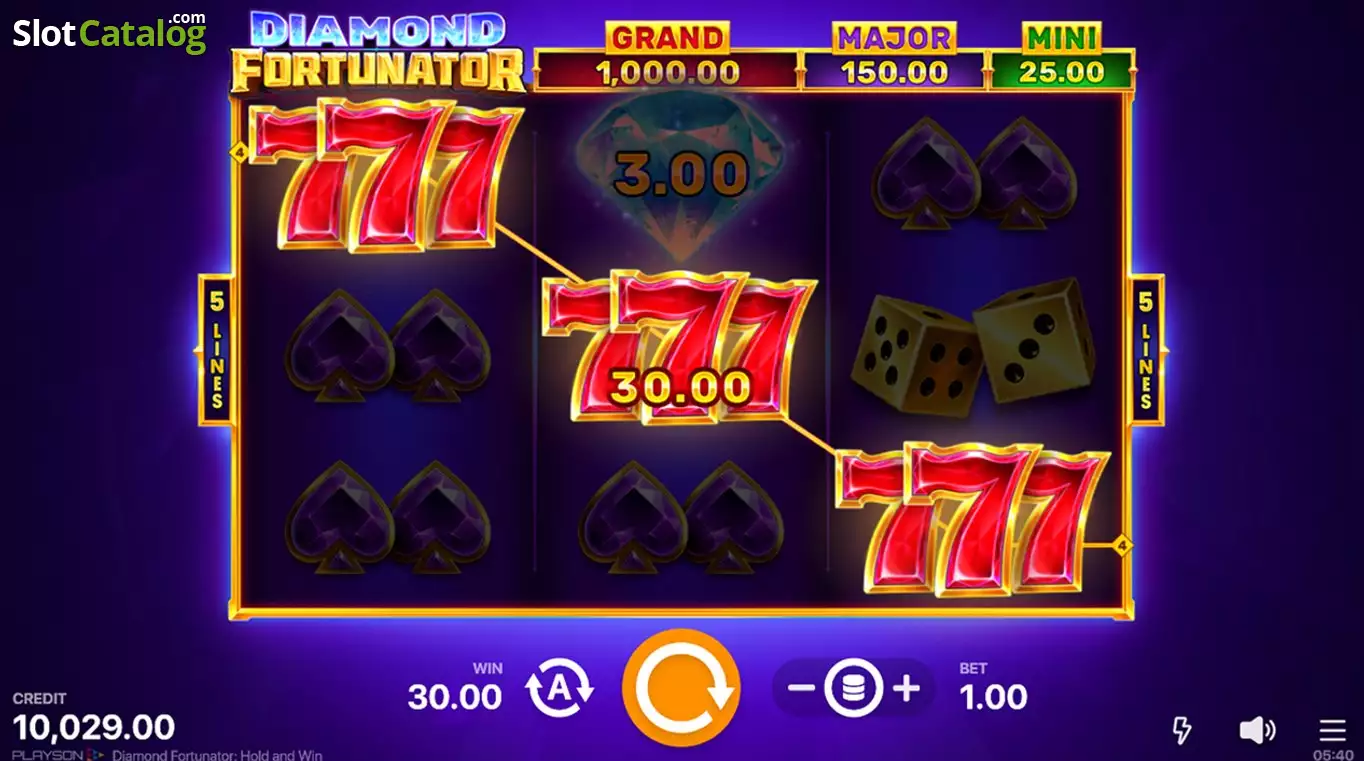Open bet settings via coin stack icon
Screen dimensions: 1364x761
tap(853, 688)
